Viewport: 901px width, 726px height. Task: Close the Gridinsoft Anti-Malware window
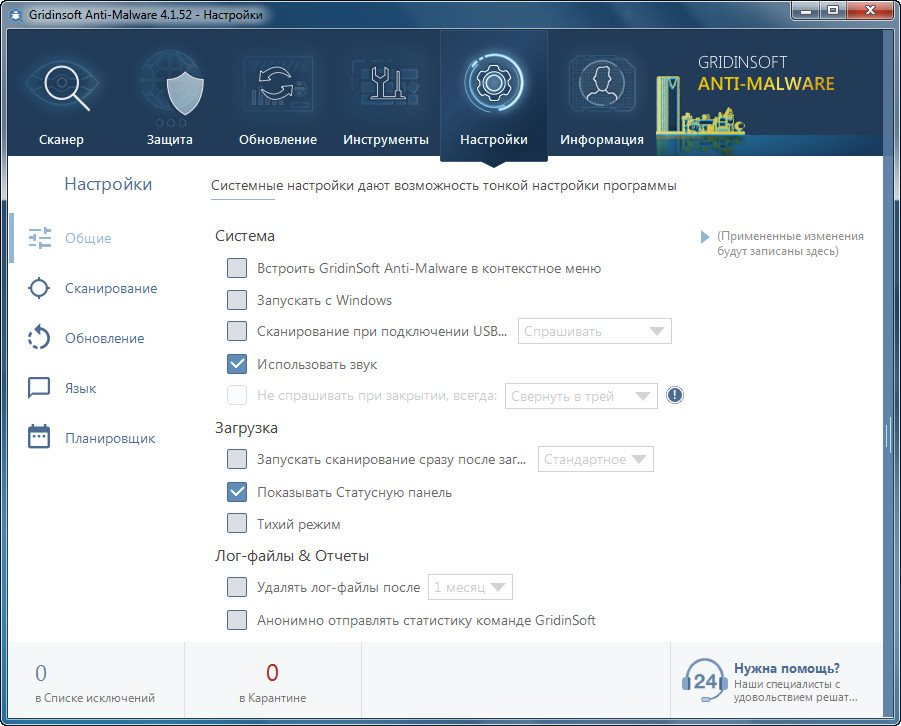(870, 10)
